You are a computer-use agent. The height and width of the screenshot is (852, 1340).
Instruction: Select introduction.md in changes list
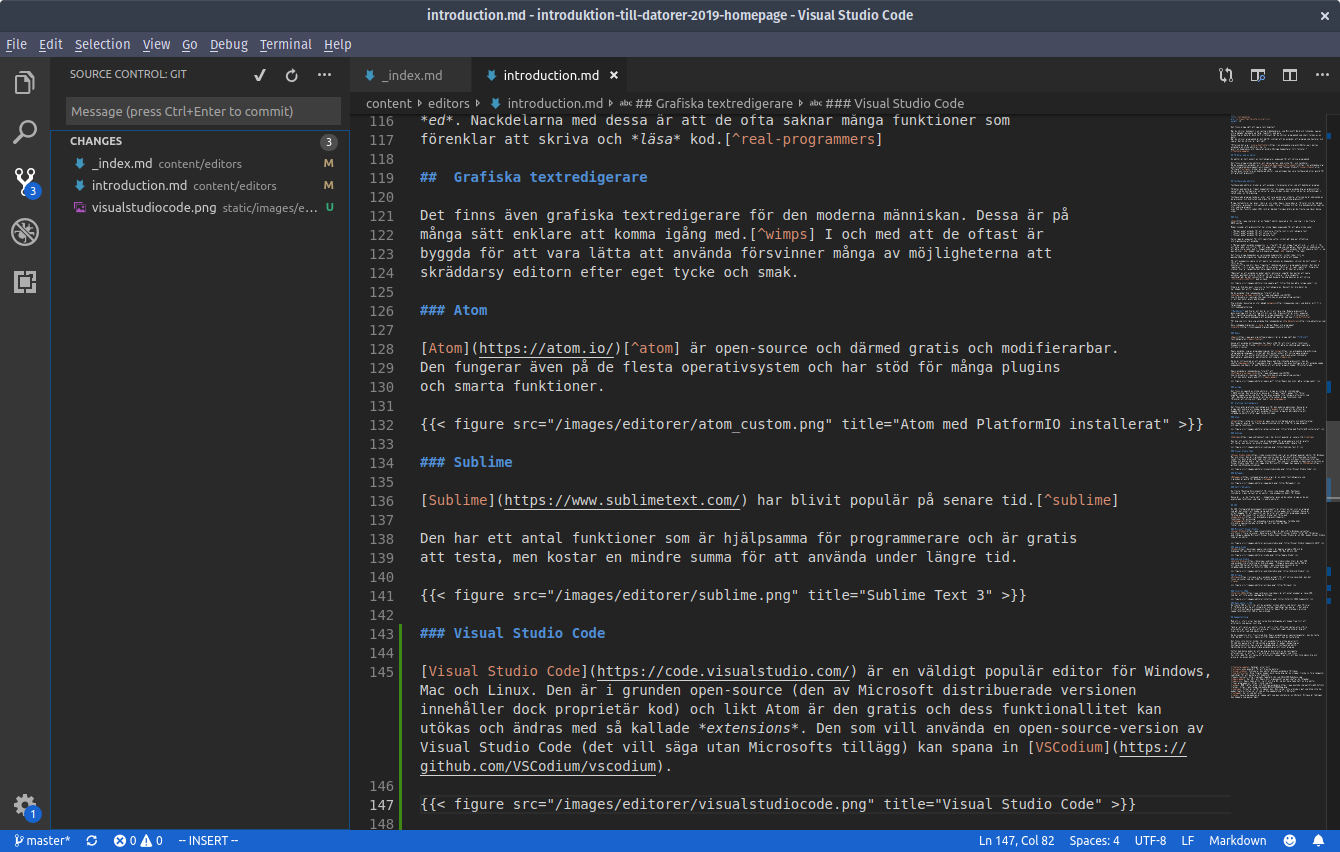tap(200, 185)
